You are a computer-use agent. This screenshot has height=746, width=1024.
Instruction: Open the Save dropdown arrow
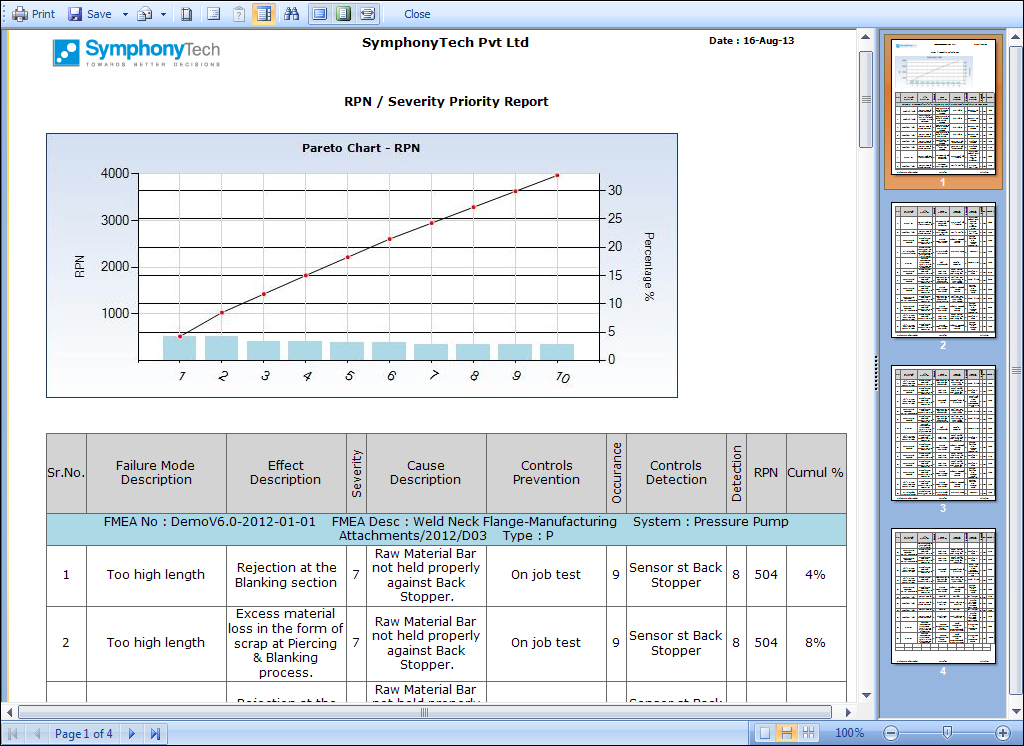[x=125, y=14]
